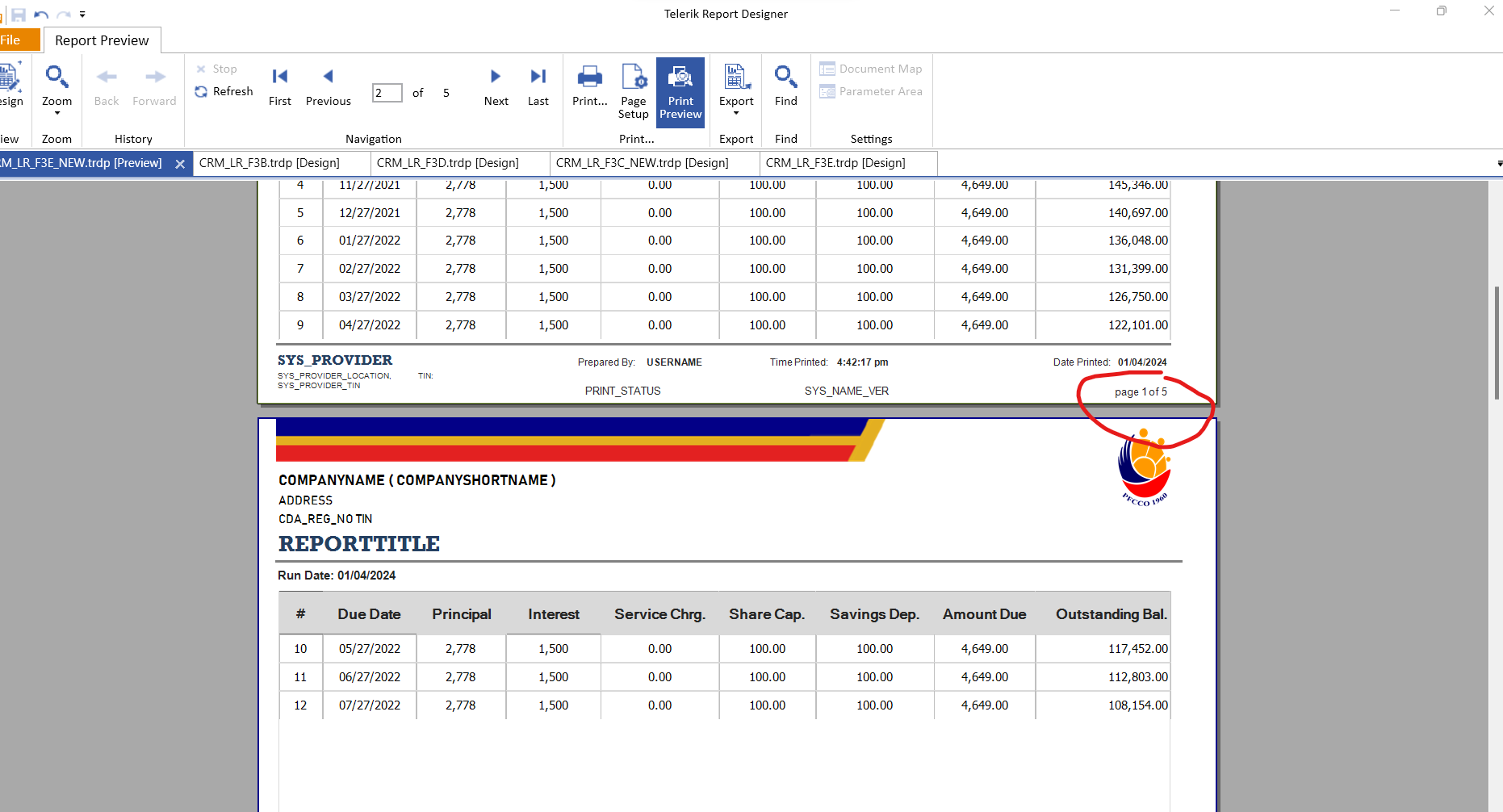Viewport: 1503px width, 812px height.
Task: Click the current page number field
Action: click(x=387, y=93)
